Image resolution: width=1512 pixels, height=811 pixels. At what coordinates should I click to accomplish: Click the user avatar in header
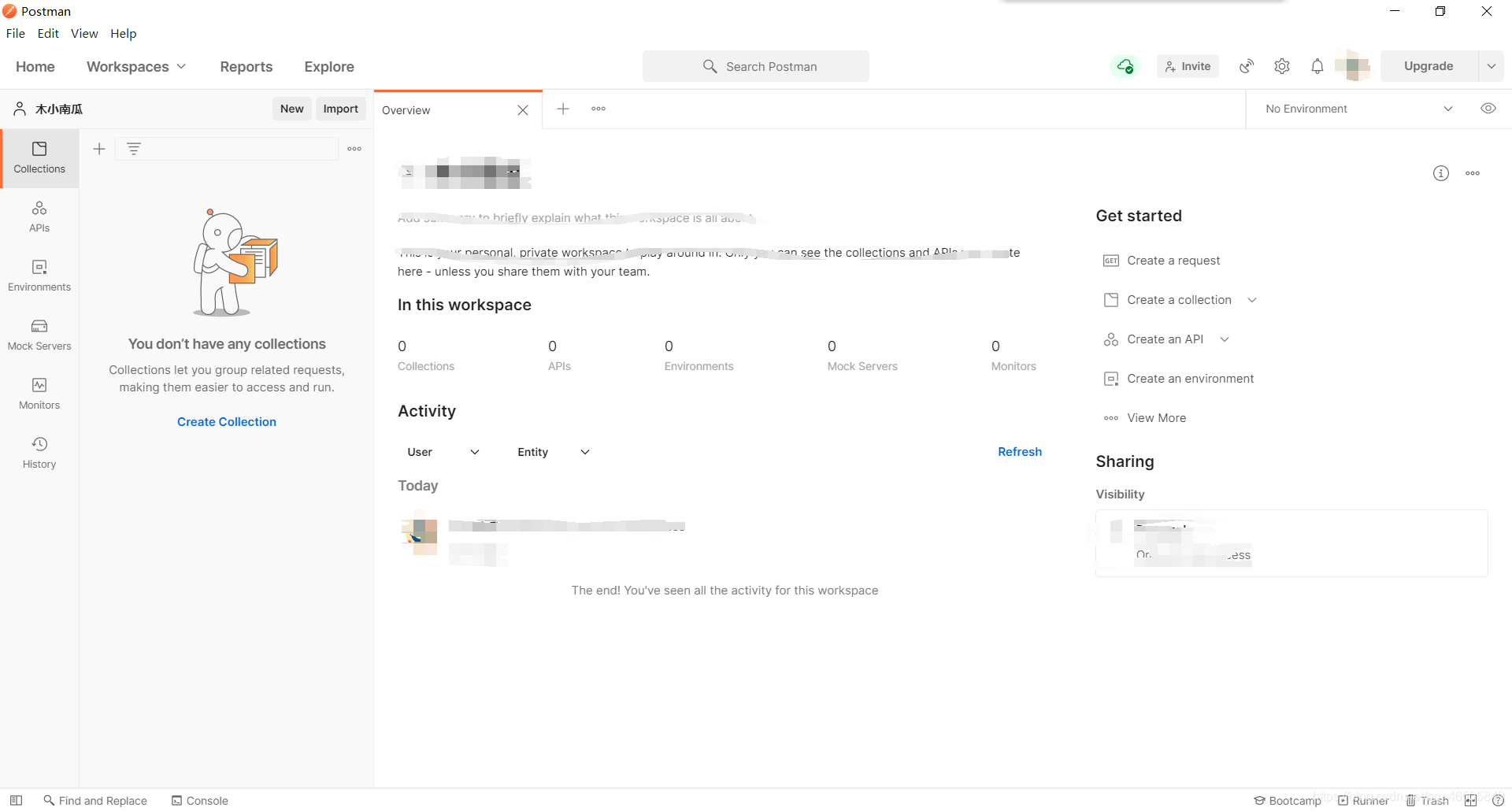click(x=1353, y=66)
